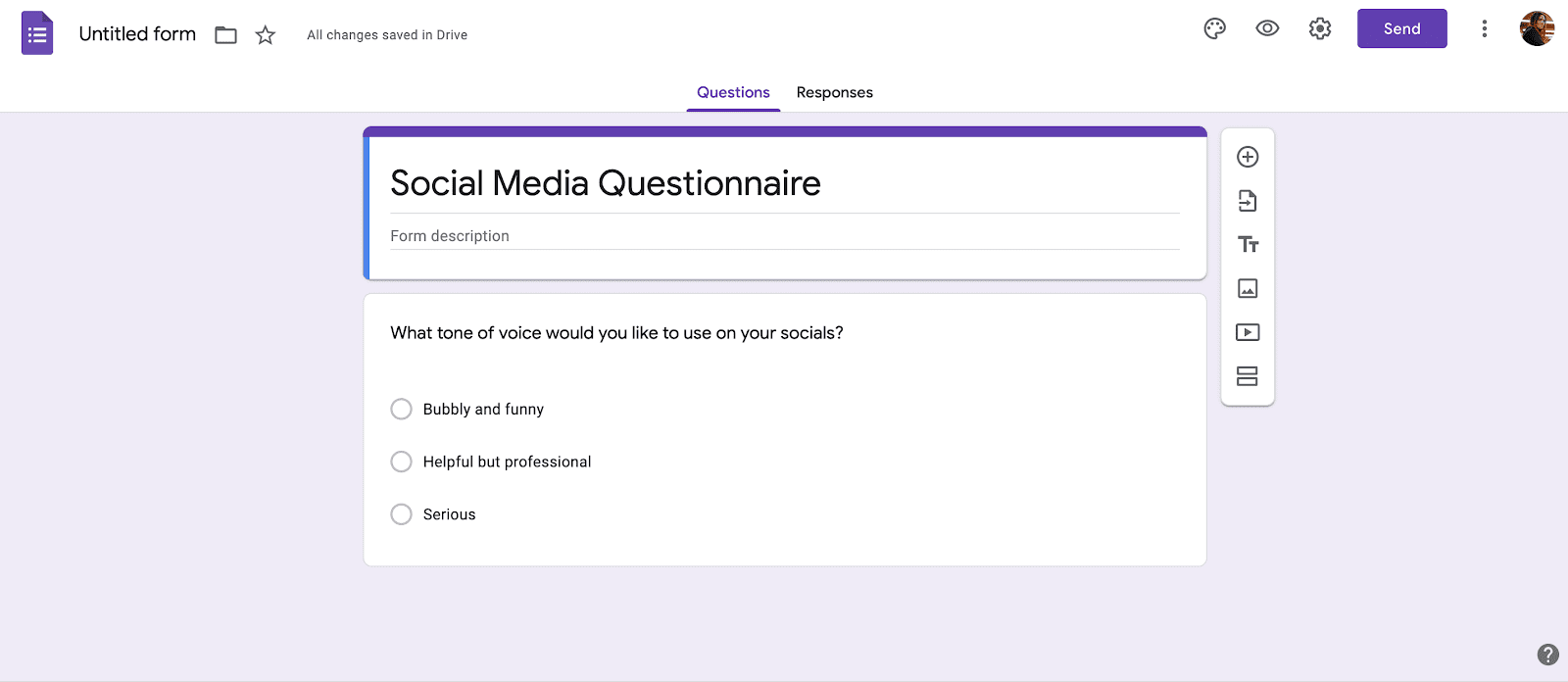This screenshot has width=1568, height=682.
Task: Add a new section
Action: pyautogui.click(x=1248, y=376)
